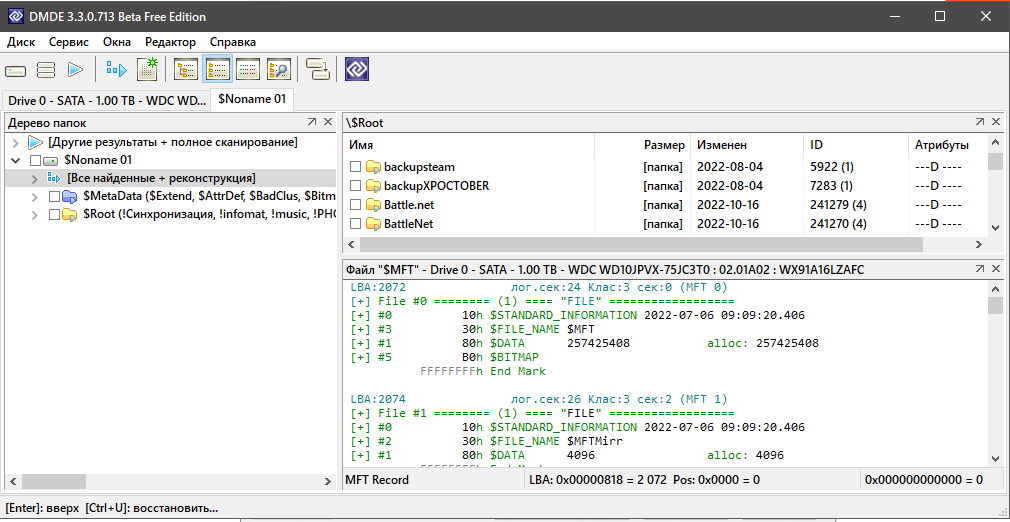Click the MFT Record status bar cell
Image resolution: width=1010 pixels, height=522 pixels.
[x=433, y=480]
